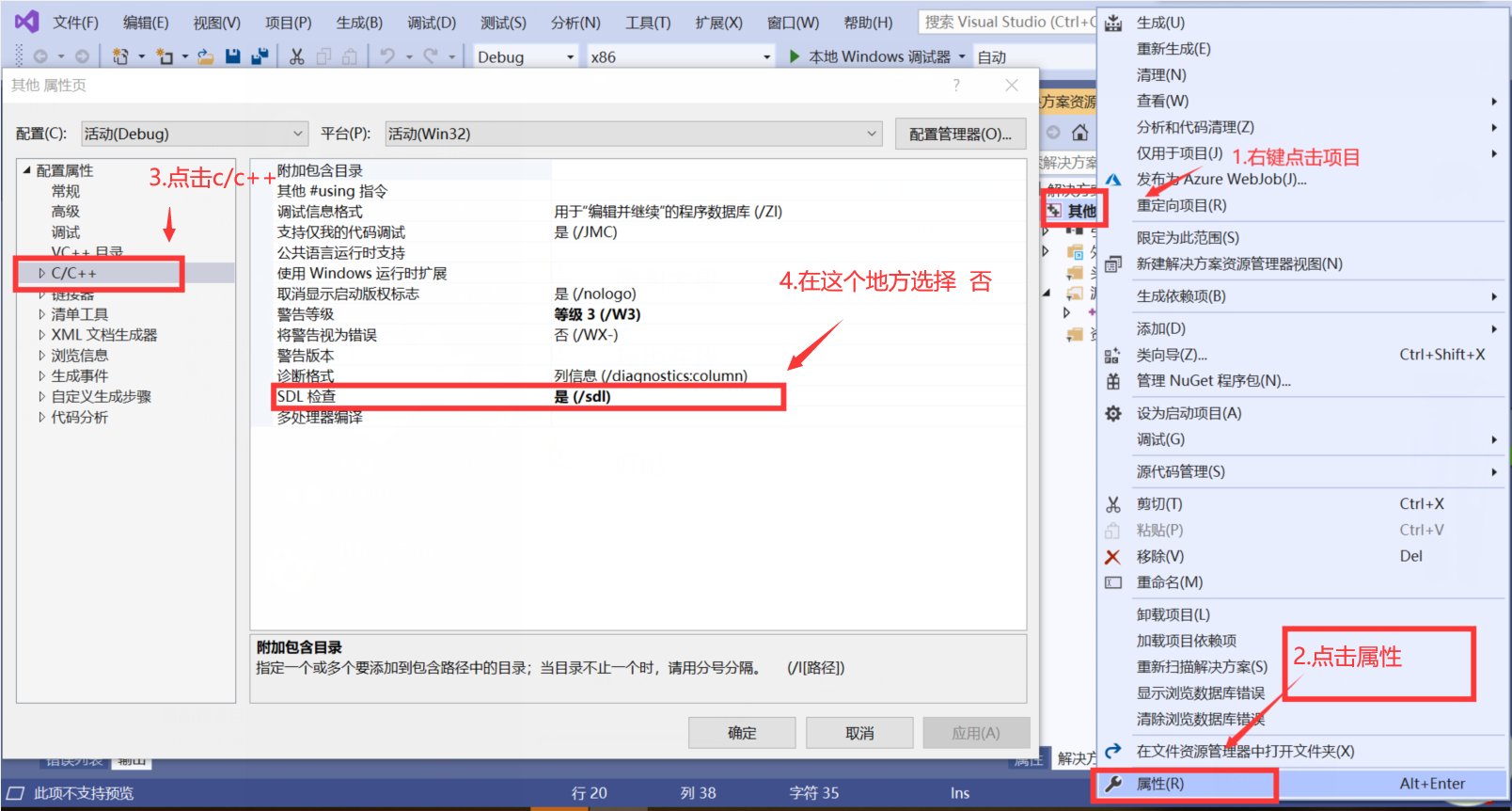Viewport: 1512px width, 811px height.
Task: Click the arrow icon beside 在文件资源管理器中打开文件夹
Action: (x=1113, y=751)
